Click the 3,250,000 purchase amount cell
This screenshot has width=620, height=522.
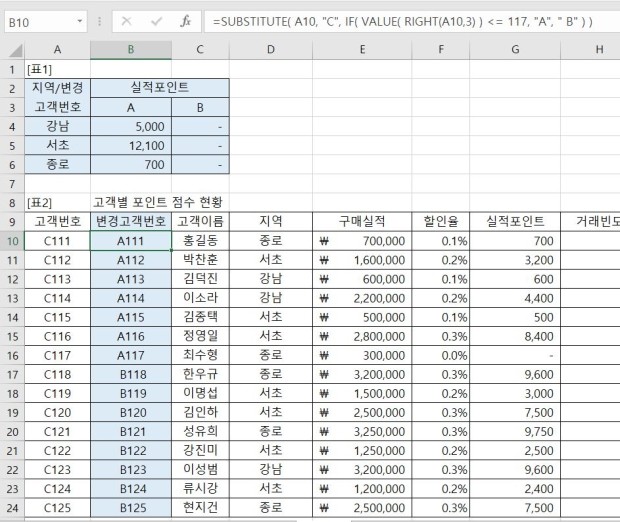[362, 432]
